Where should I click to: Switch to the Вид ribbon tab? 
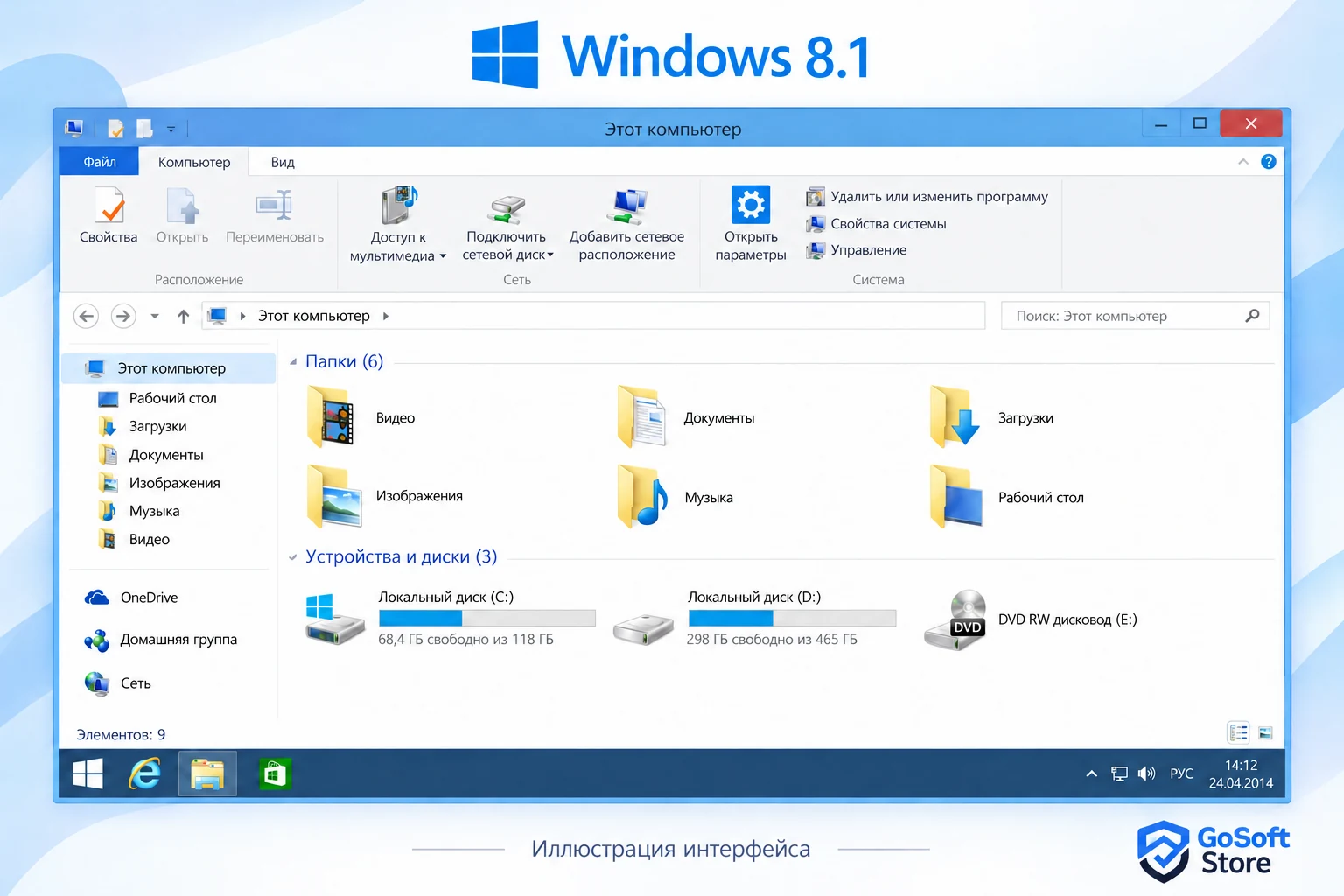(283, 162)
